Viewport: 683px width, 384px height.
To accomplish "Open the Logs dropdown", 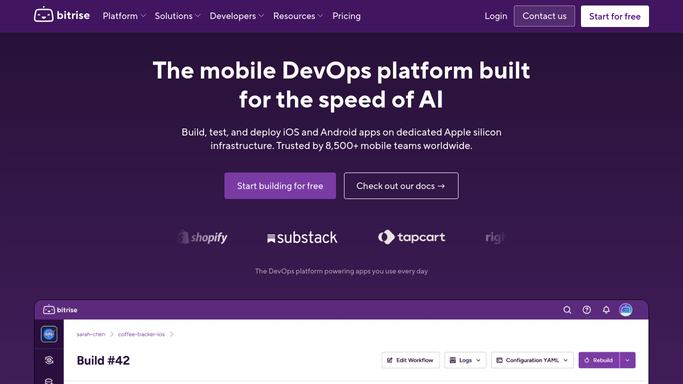I will click(465, 360).
